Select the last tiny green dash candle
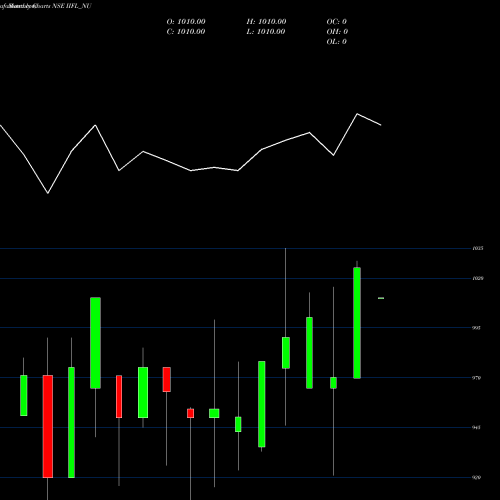 click(381, 298)
